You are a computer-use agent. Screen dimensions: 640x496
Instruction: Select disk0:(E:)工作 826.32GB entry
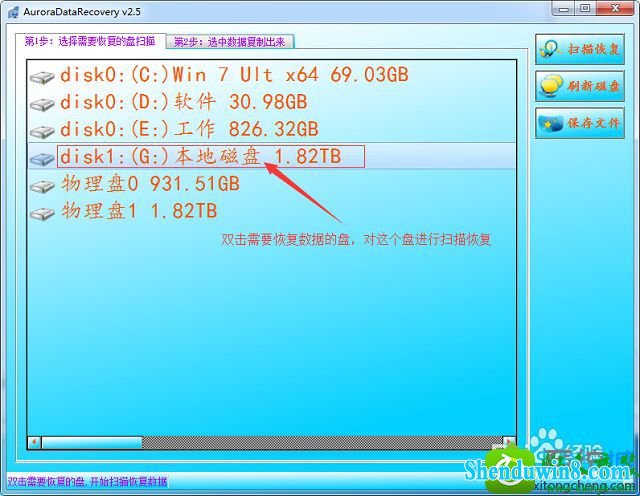[189, 129]
